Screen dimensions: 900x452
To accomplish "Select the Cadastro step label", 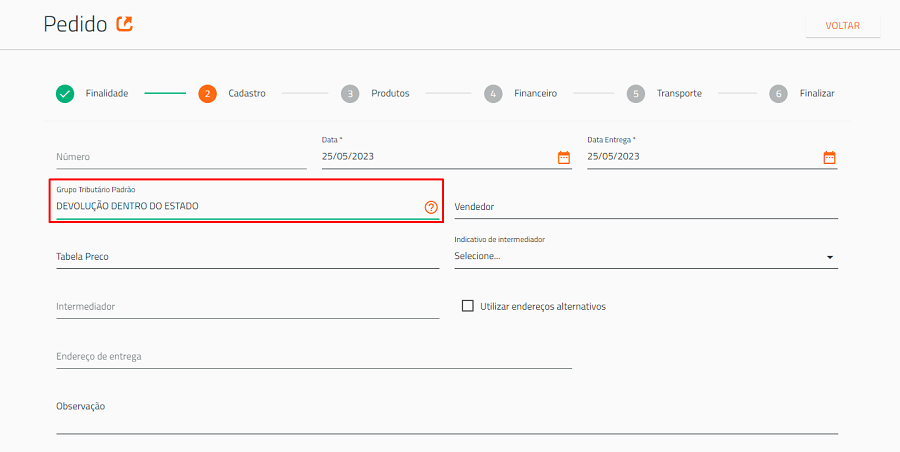I will coord(247,94).
